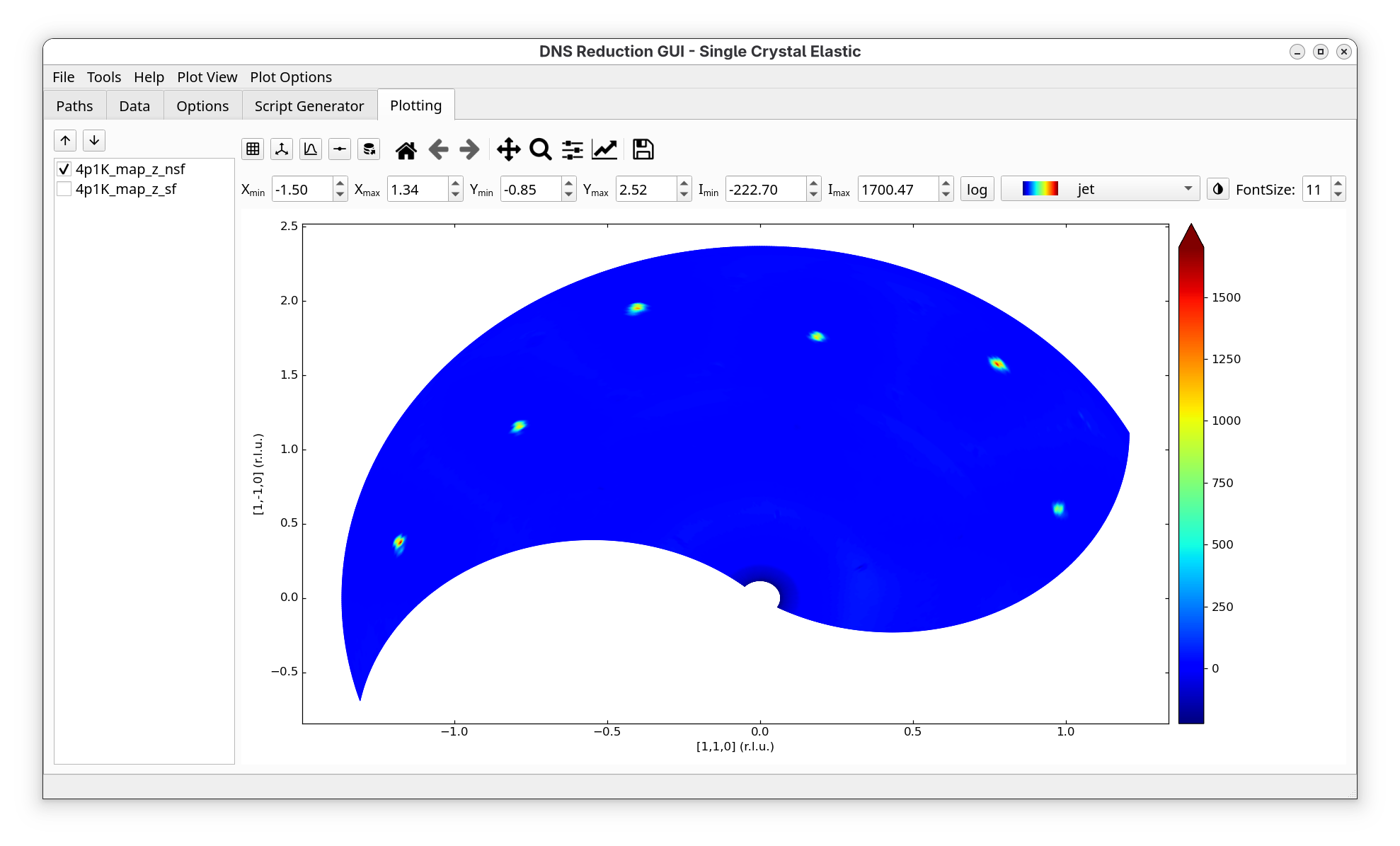Image resolution: width=1400 pixels, height=846 pixels.
Task: Open subplot configuration sliders icon
Action: point(572,149)
